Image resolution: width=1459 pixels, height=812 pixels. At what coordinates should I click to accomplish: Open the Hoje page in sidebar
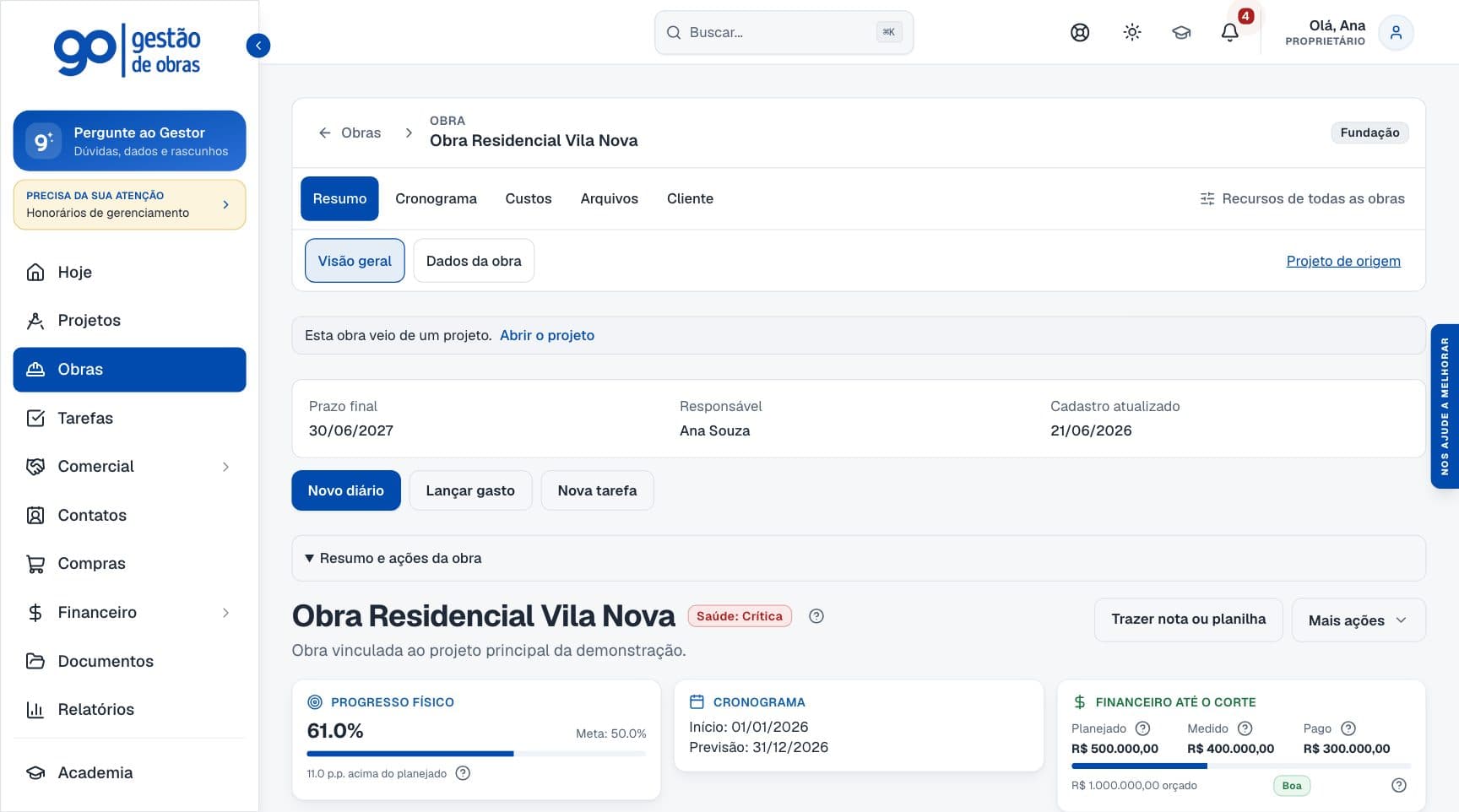coord(129,272)
